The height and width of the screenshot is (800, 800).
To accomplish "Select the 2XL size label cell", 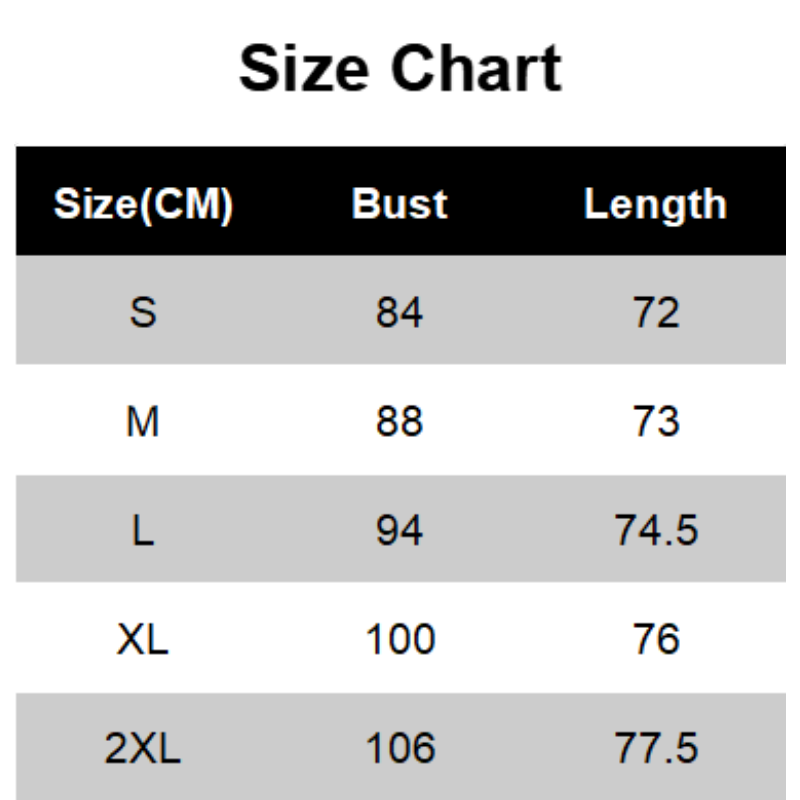I will point(143,748).
